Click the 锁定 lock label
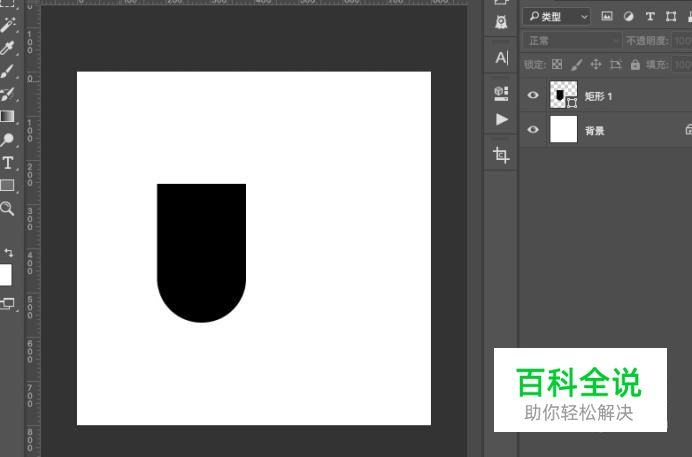This screenshot has width=692, height=457. [x=534, y=65]
